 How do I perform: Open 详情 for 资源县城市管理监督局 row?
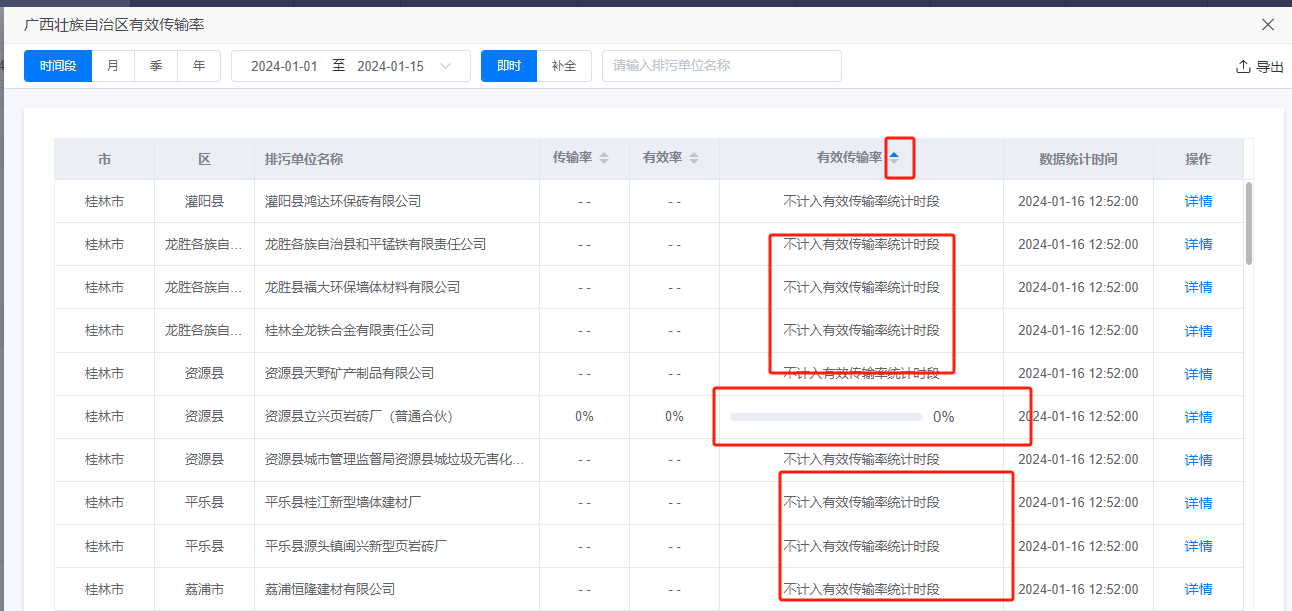1198,459
